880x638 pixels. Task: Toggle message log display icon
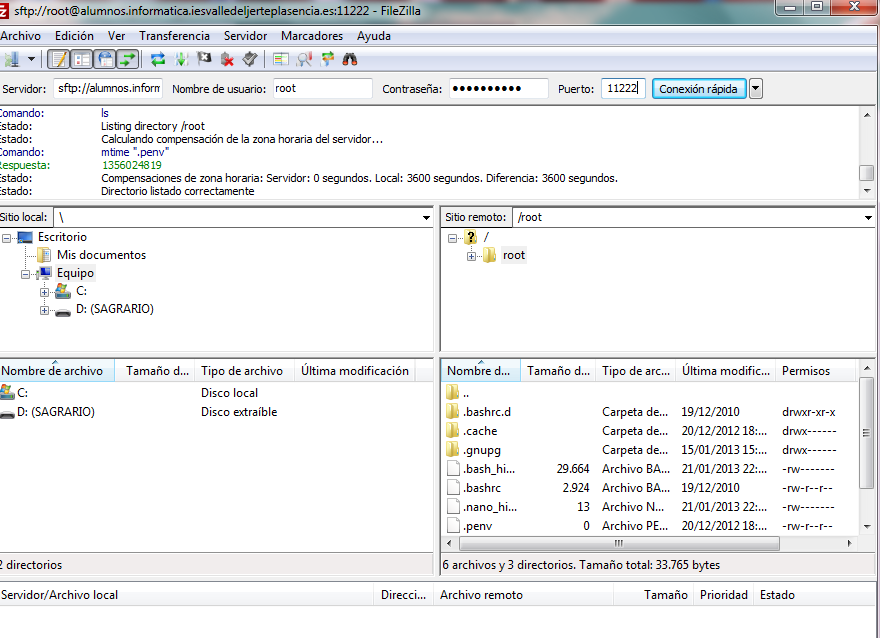(58, 59)
